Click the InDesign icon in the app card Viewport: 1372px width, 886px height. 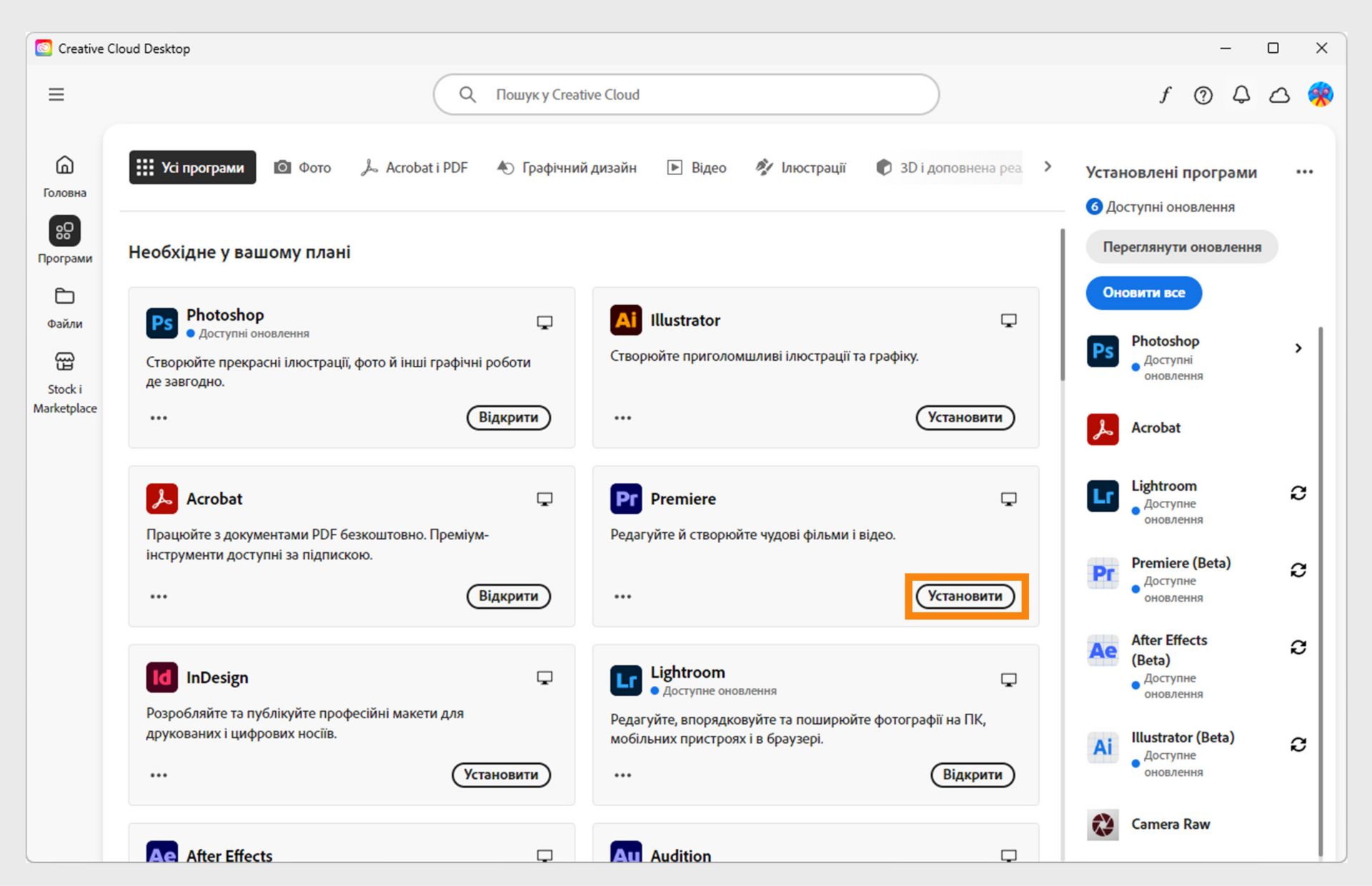click(x=161, y=677)
